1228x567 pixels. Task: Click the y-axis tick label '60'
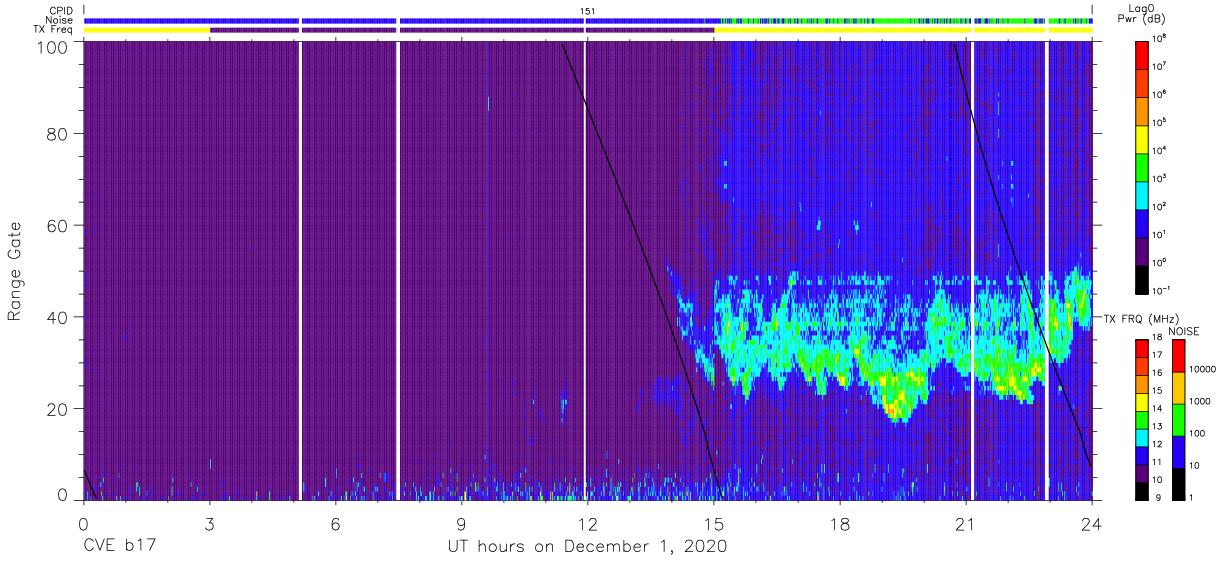pos(58,226)
